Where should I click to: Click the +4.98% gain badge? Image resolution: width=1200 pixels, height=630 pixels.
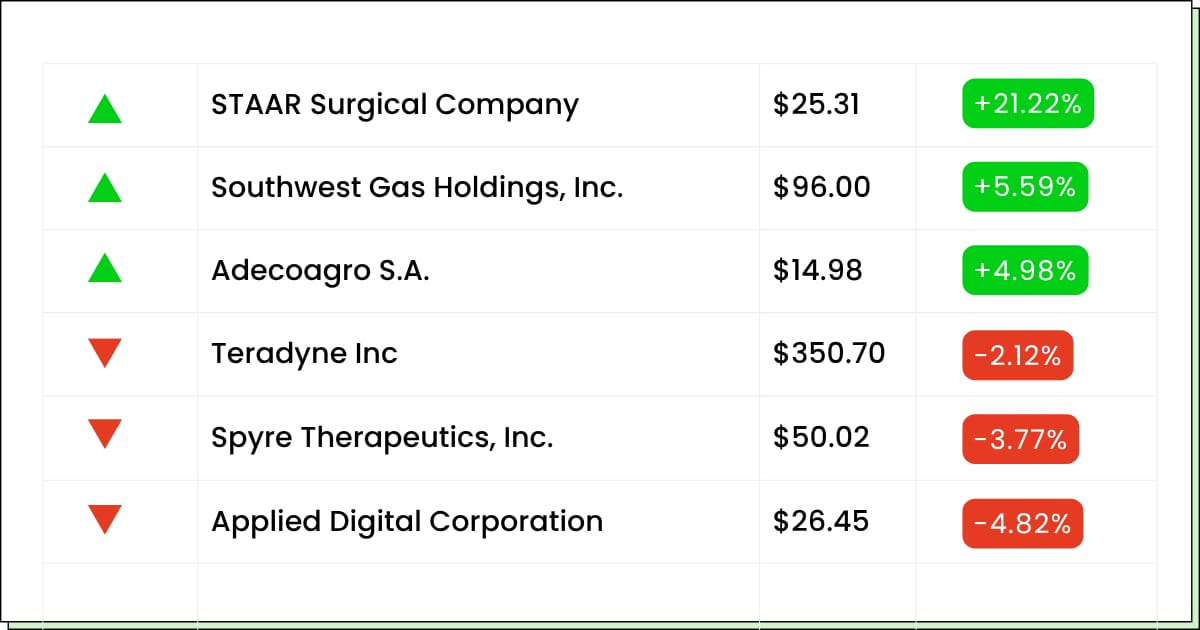click(1025, 271)
